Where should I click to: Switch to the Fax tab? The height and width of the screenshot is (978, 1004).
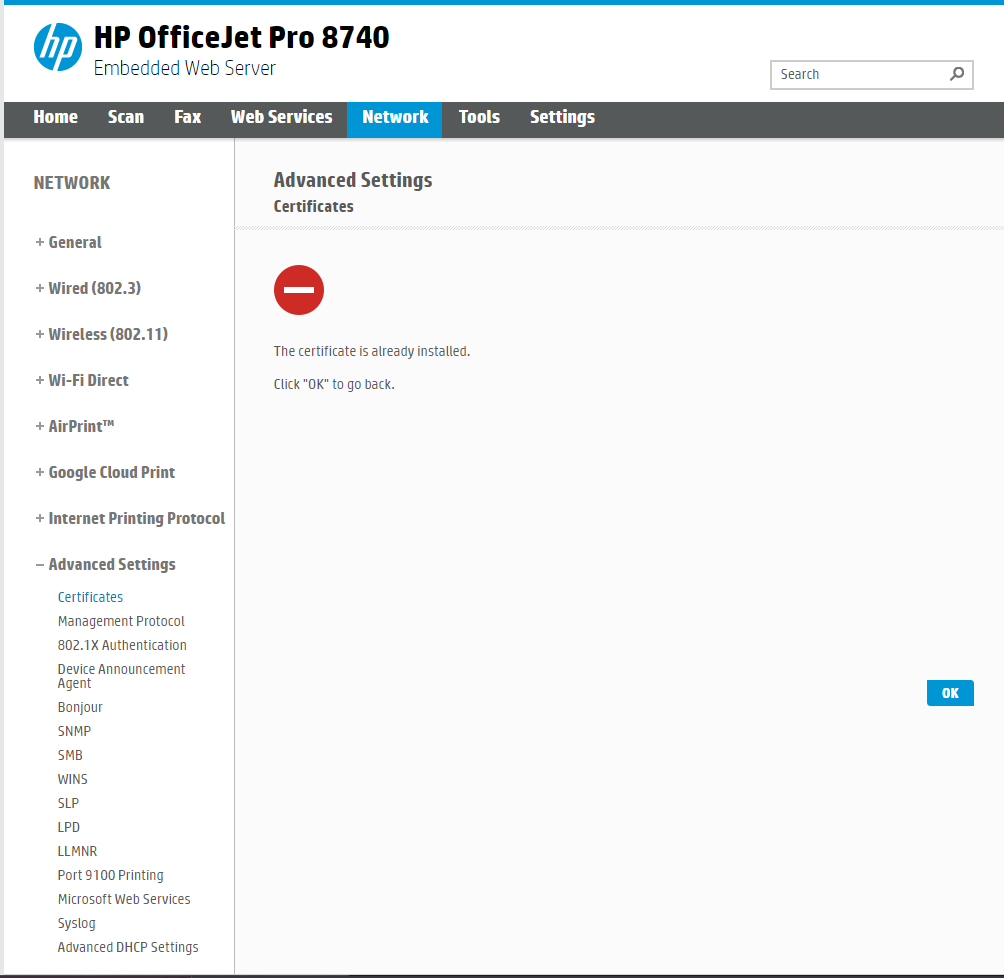click(x=188, y=117)
